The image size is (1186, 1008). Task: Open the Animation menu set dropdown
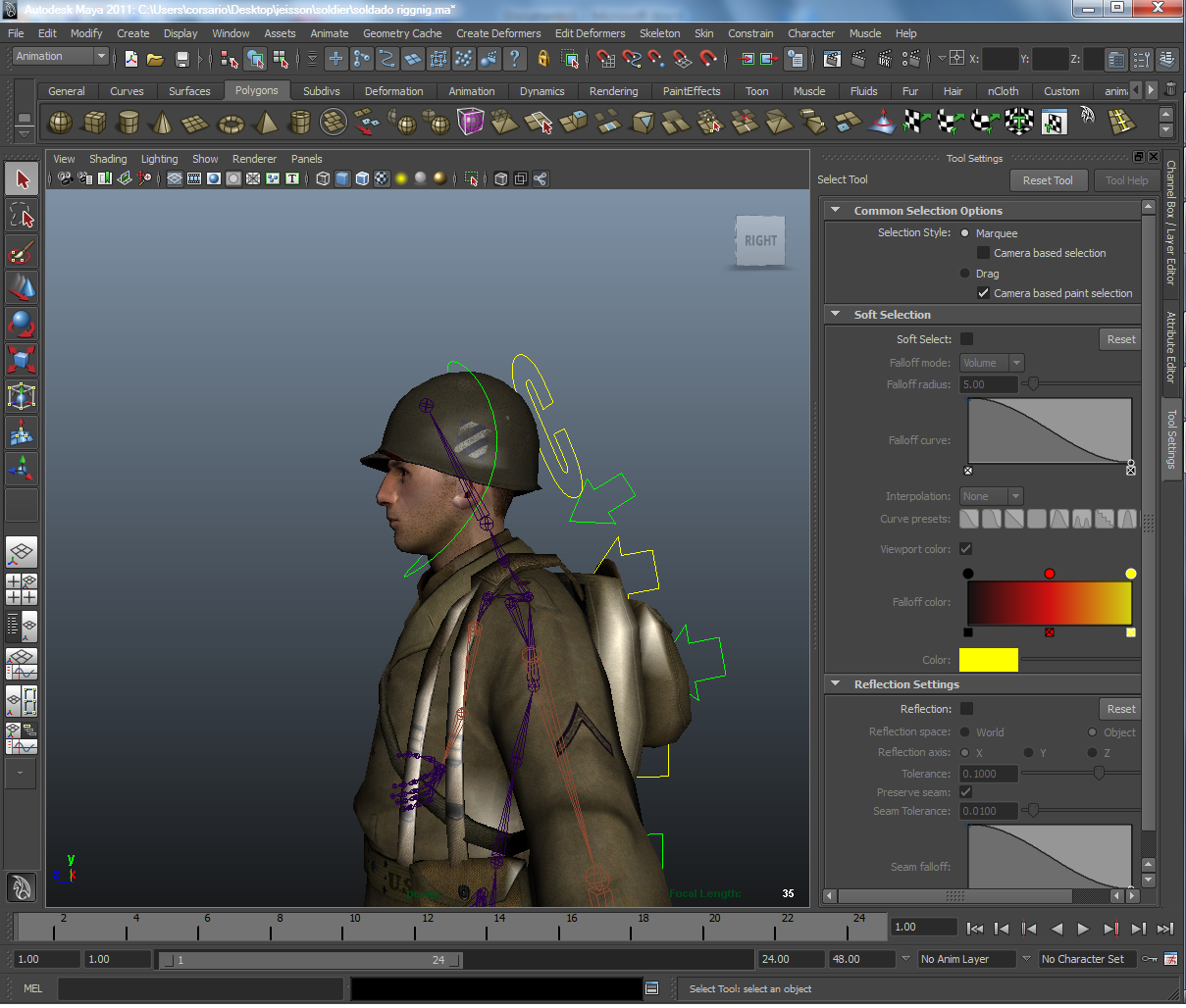point(60,57)
